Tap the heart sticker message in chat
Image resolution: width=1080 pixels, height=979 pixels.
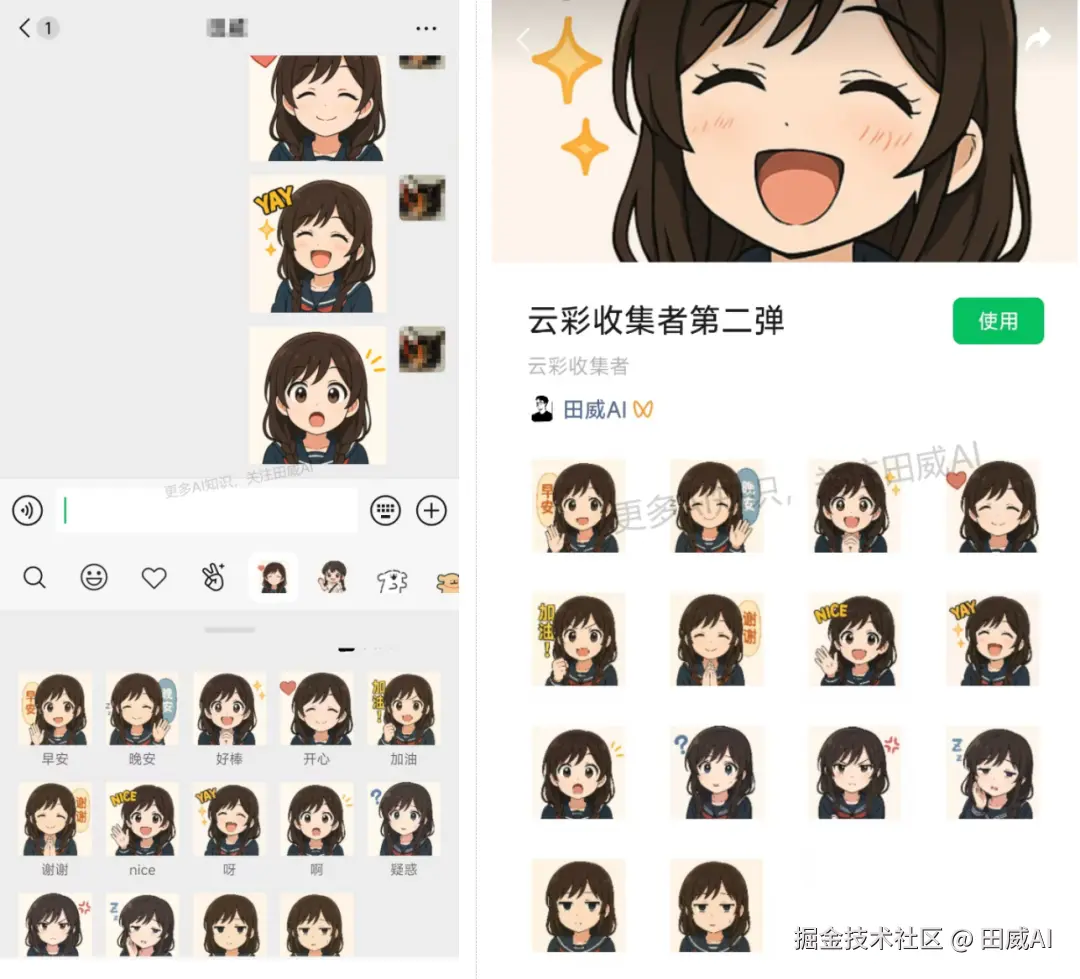click(318, 108)
